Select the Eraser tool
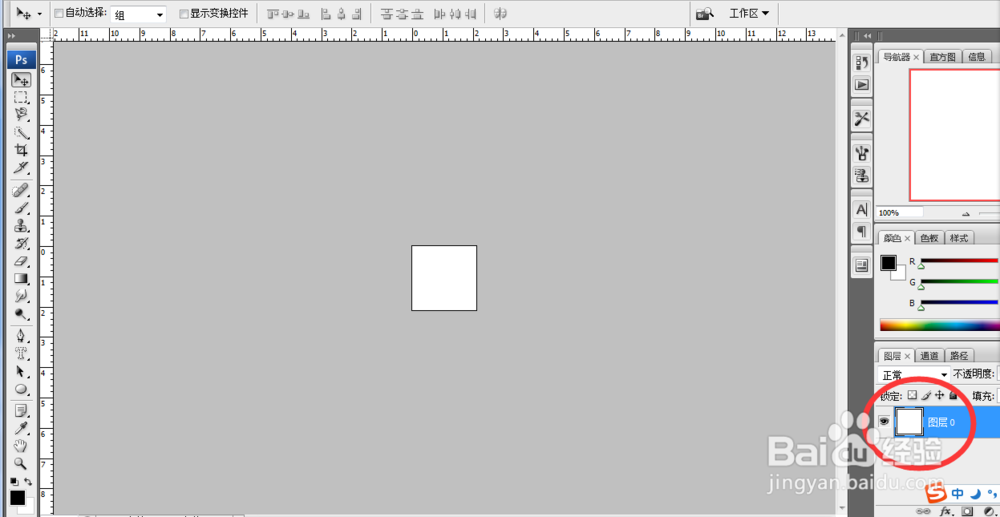 click(21, 261)
